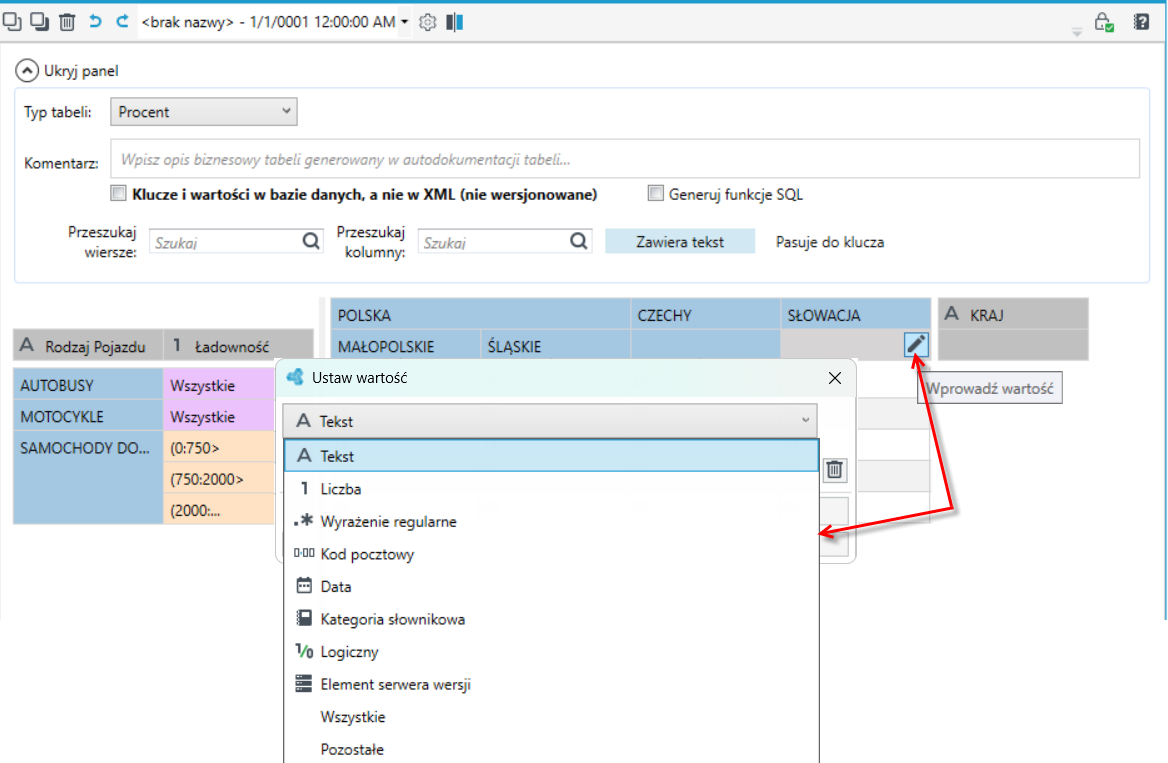Click the Komentarz description field

[x=625, y=159]
